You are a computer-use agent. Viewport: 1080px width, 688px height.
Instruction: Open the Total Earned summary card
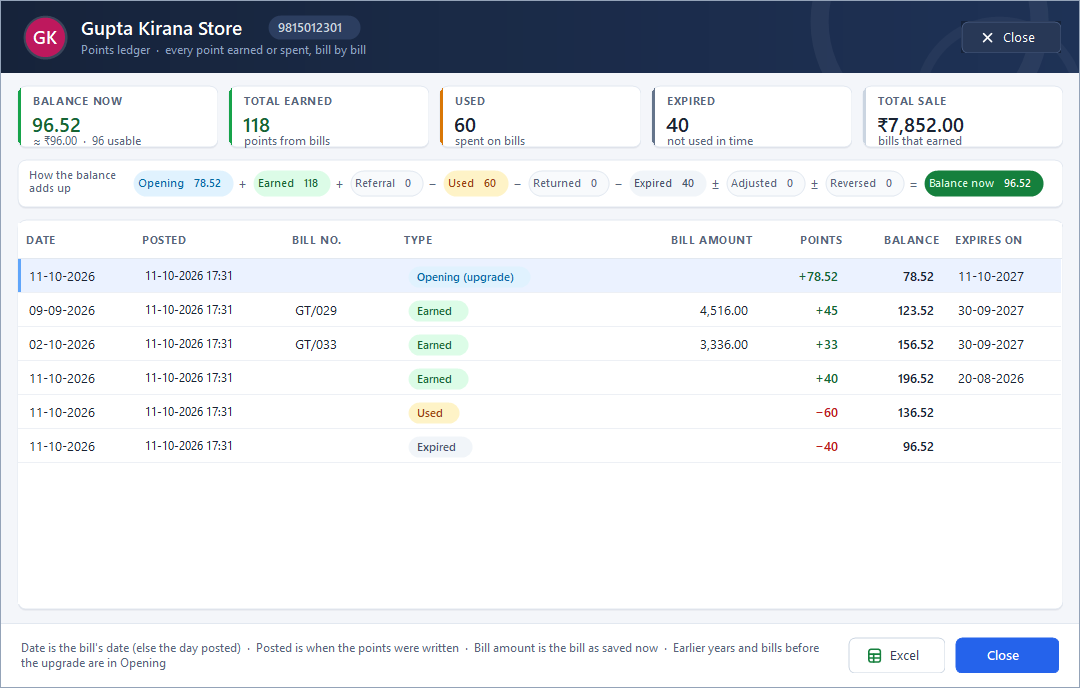pyautogui.click(x=329, y=117)
